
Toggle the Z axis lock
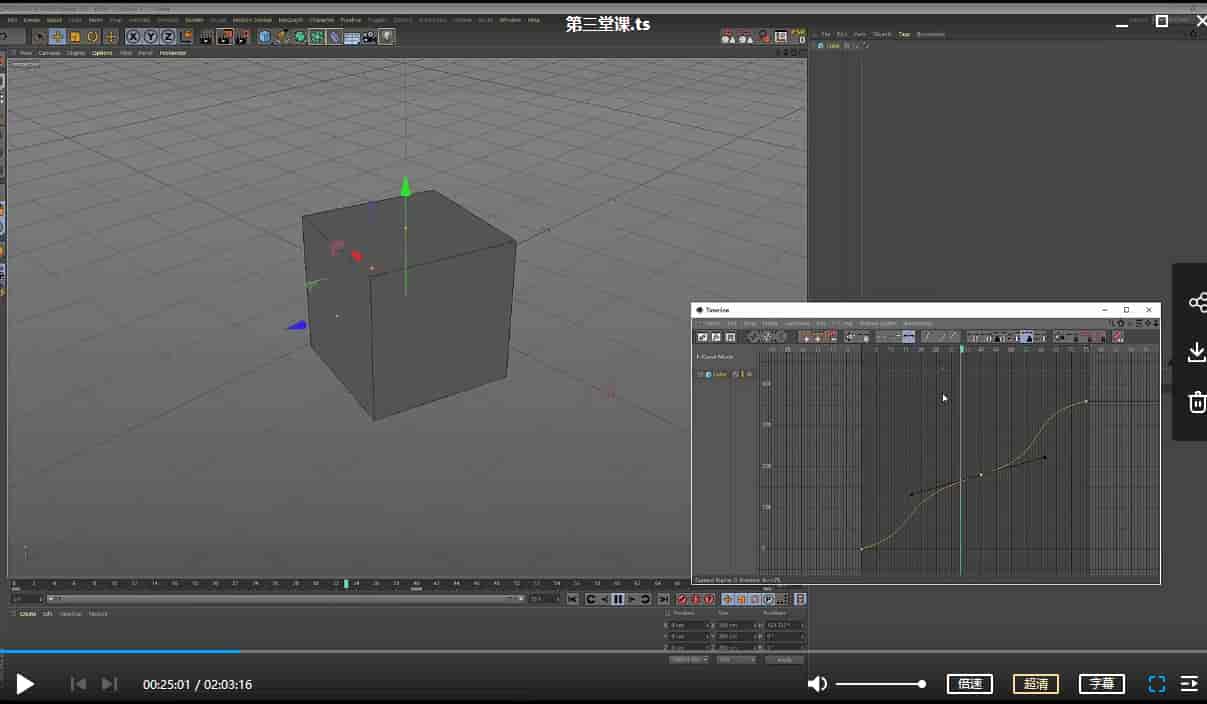(x=167, y=37)
